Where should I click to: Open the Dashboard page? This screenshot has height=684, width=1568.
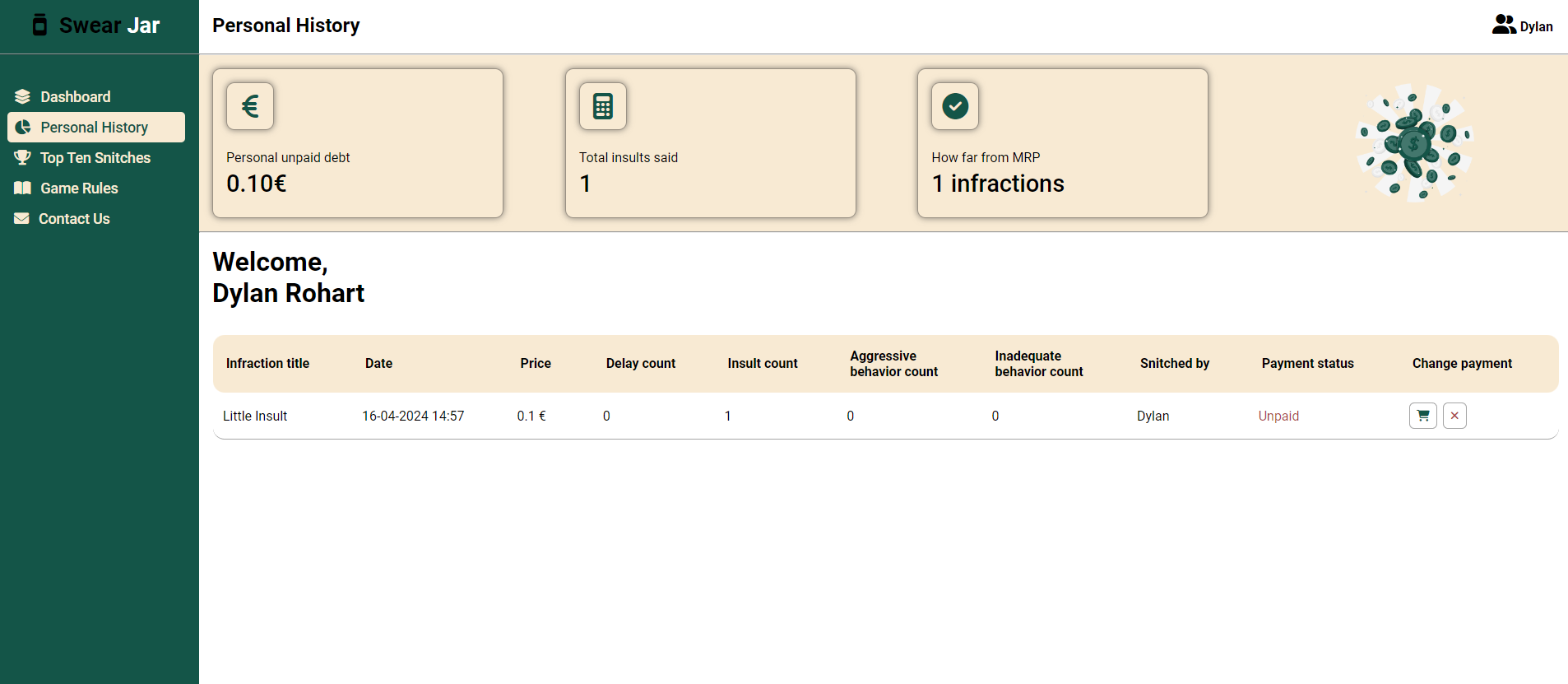pos(75,96)
